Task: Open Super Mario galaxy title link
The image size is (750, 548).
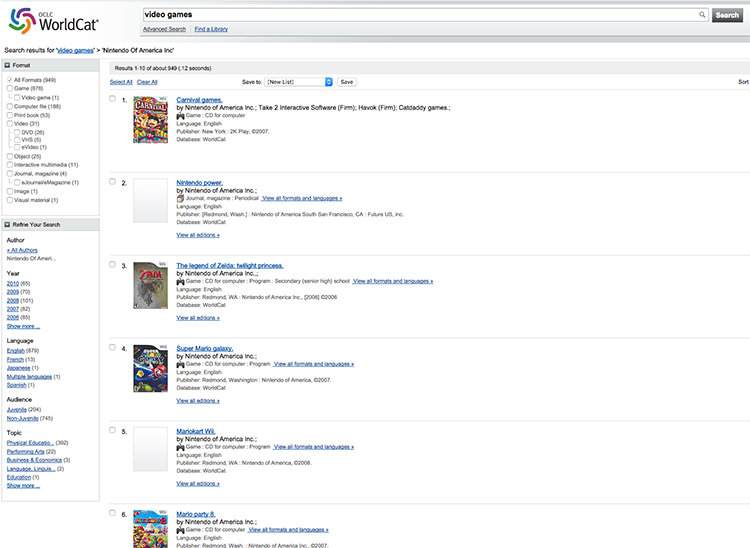Action: point(205,348)
